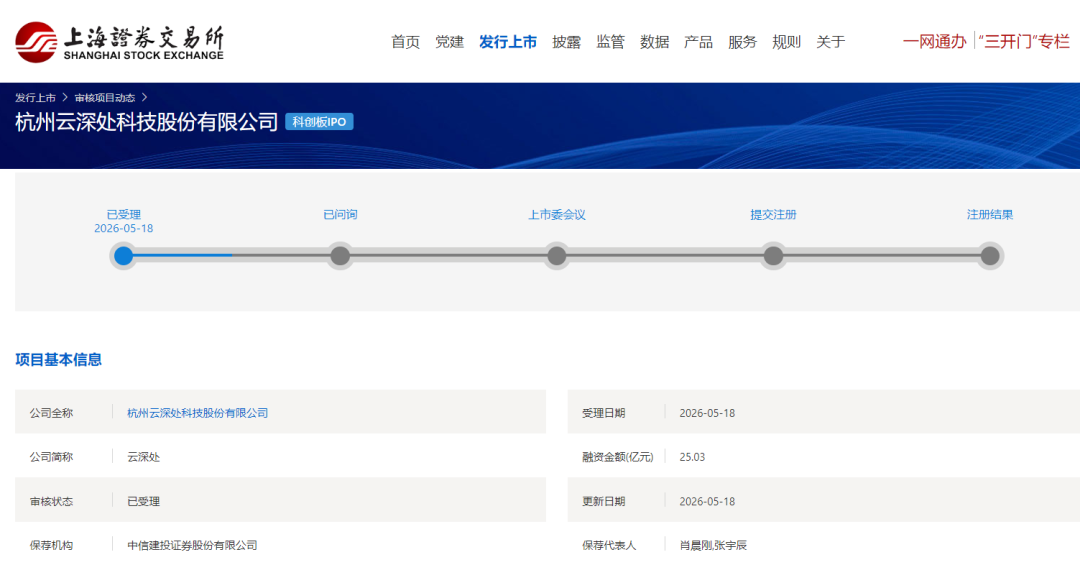This screenshot has width=1080, height=565.
Task: Click the 提交注册 stage label
Action: pyautogui.click(x=773, y=214)
